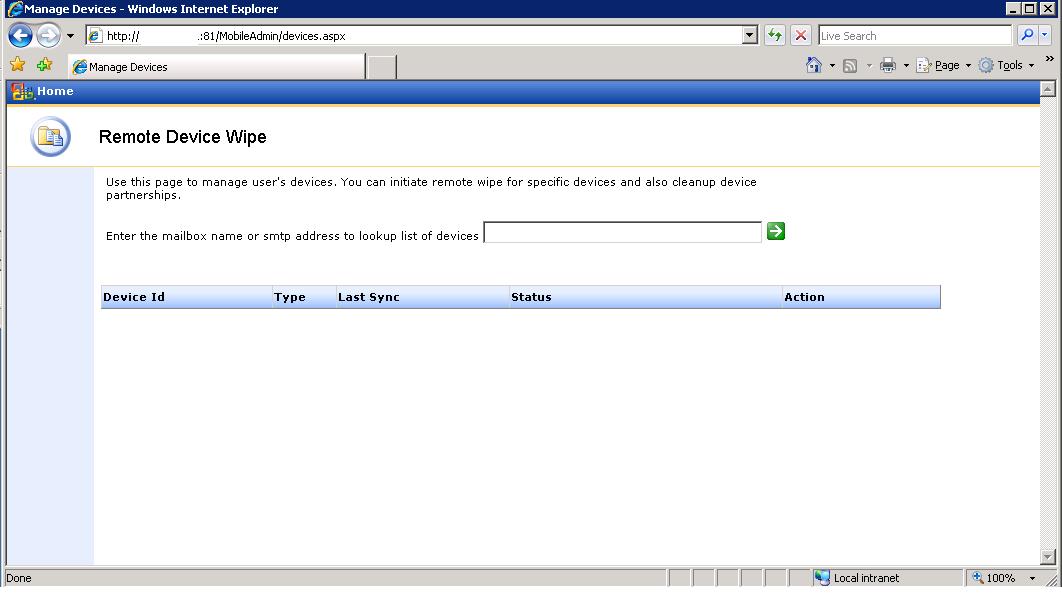Expand the Home button dropdown arrow

832,66
